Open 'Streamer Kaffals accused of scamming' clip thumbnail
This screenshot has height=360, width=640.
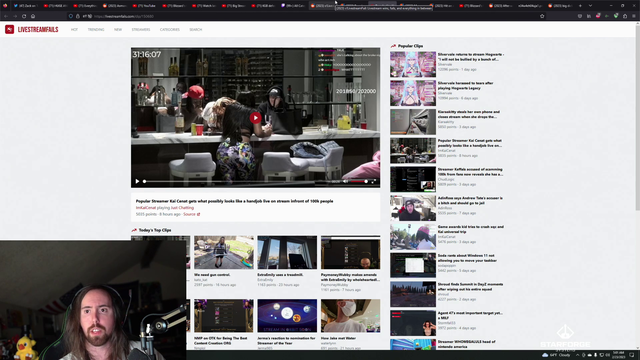tap(413, 179)
